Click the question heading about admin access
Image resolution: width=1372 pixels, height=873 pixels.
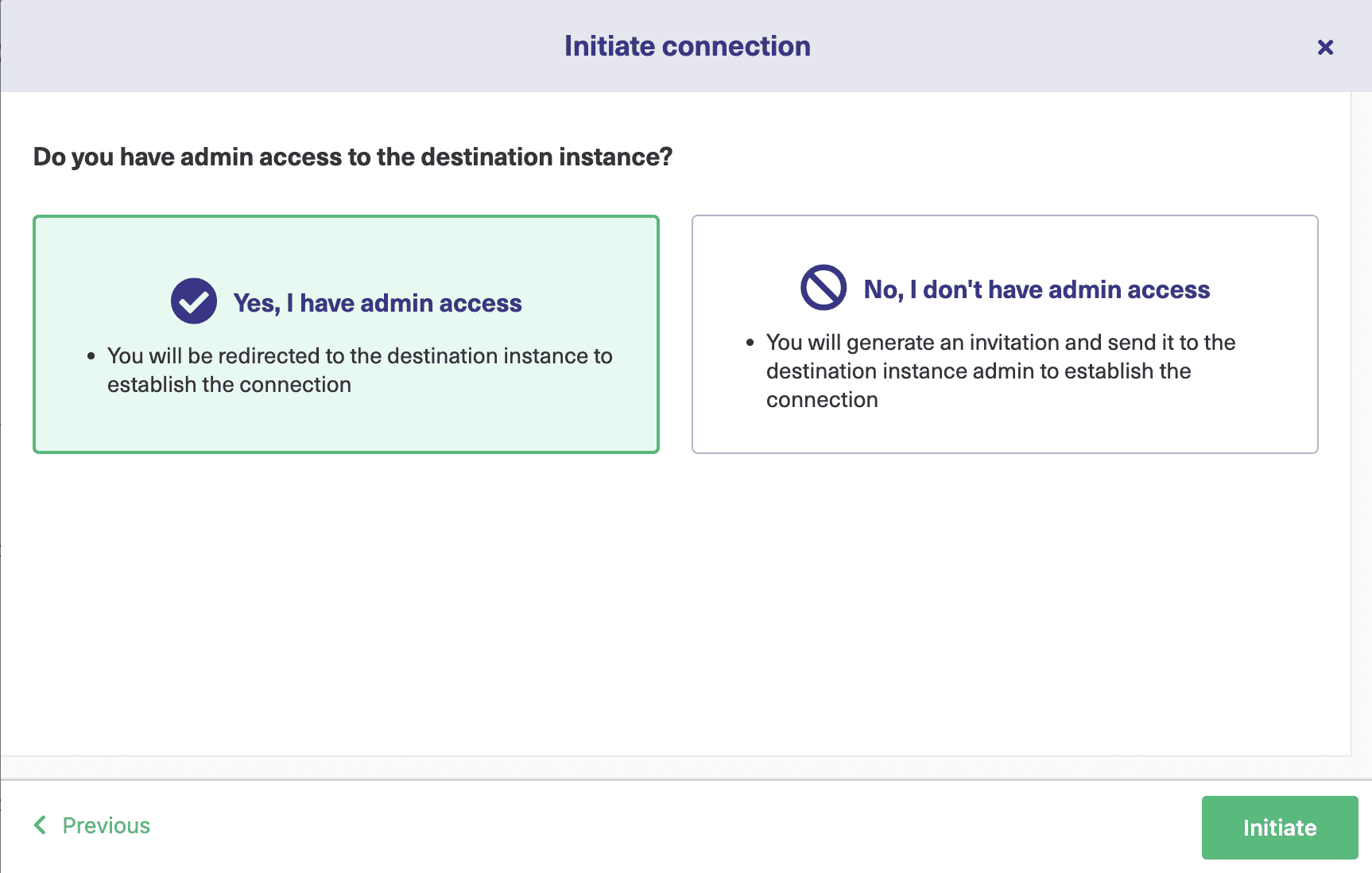[x=352, y=157]
